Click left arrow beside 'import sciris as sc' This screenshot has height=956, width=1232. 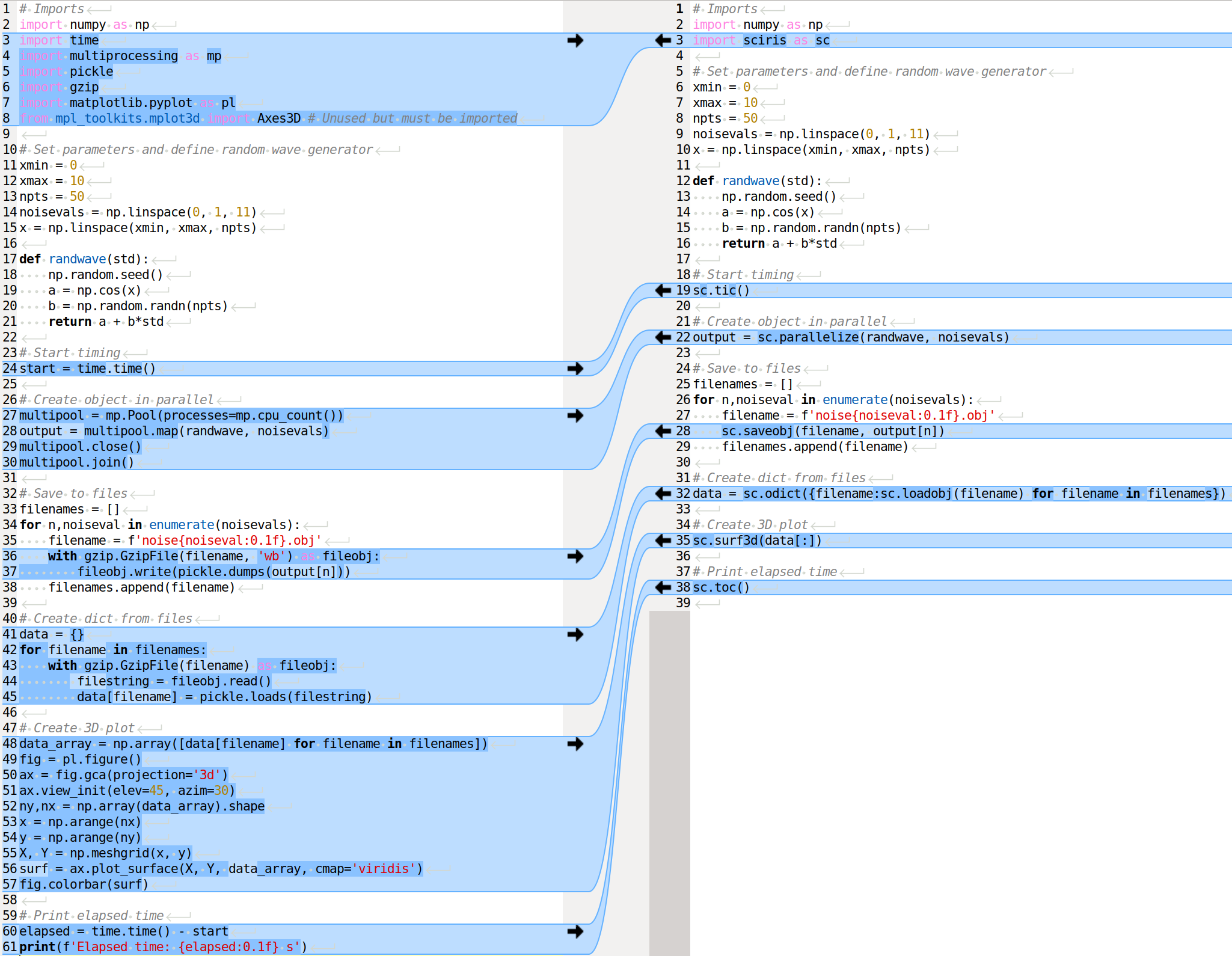pyautogui.click(x=663, y=40)
